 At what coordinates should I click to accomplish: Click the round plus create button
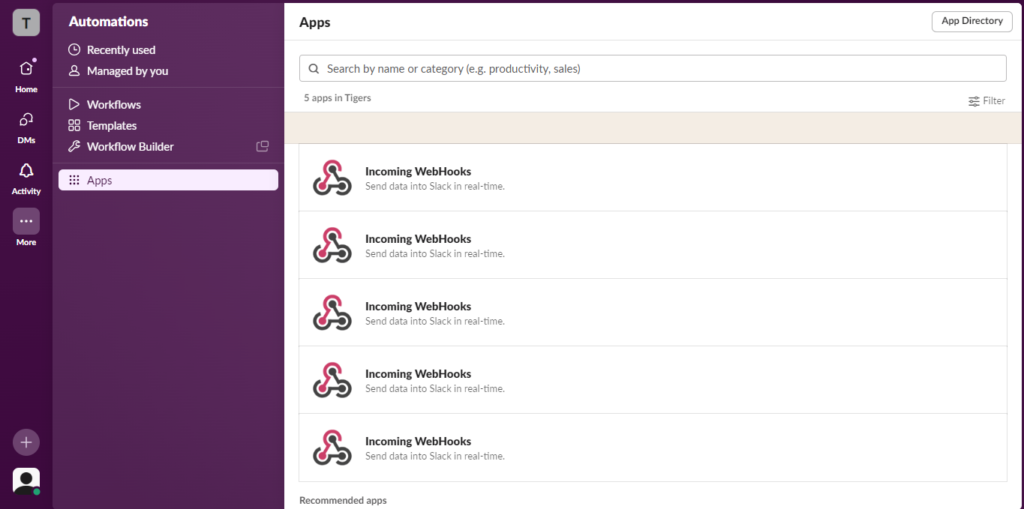[26, 442]
